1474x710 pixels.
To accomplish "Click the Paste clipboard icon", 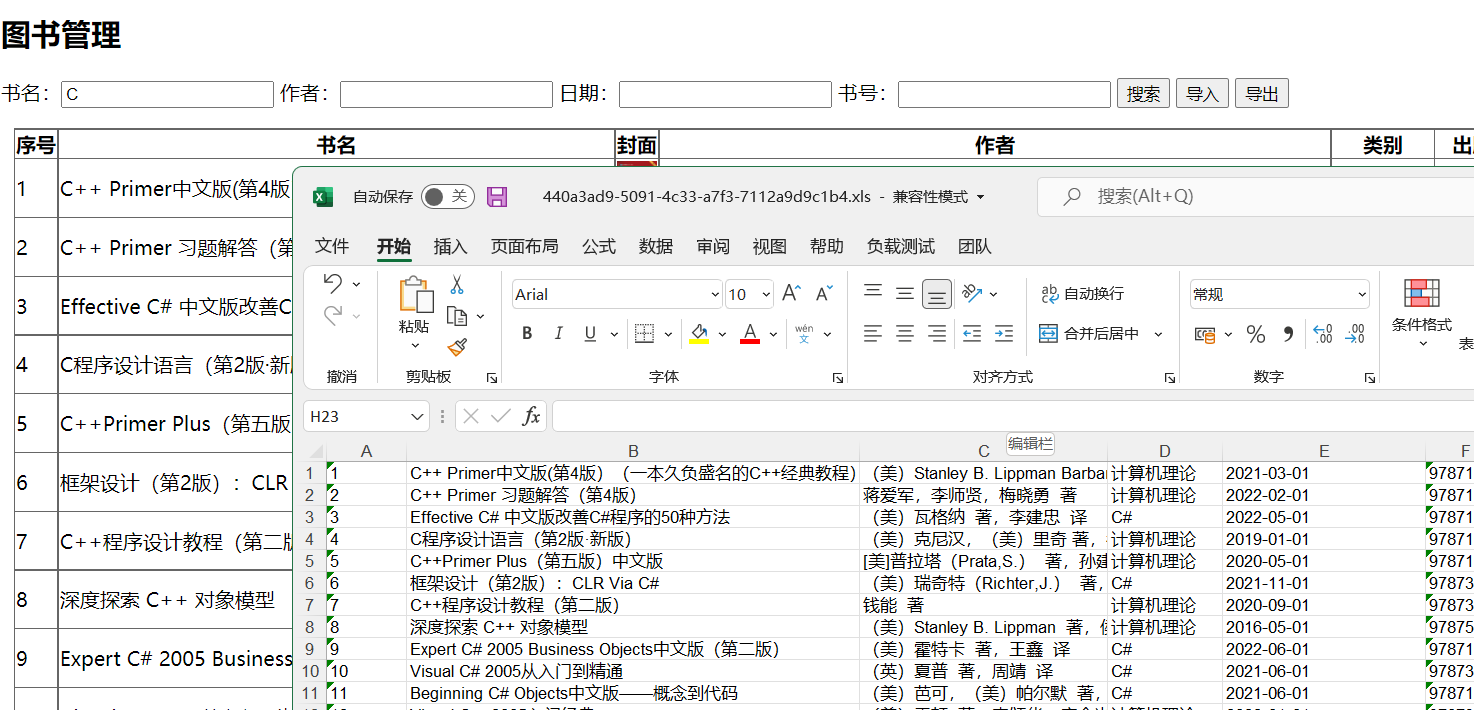I will click(x=415, y=295).
